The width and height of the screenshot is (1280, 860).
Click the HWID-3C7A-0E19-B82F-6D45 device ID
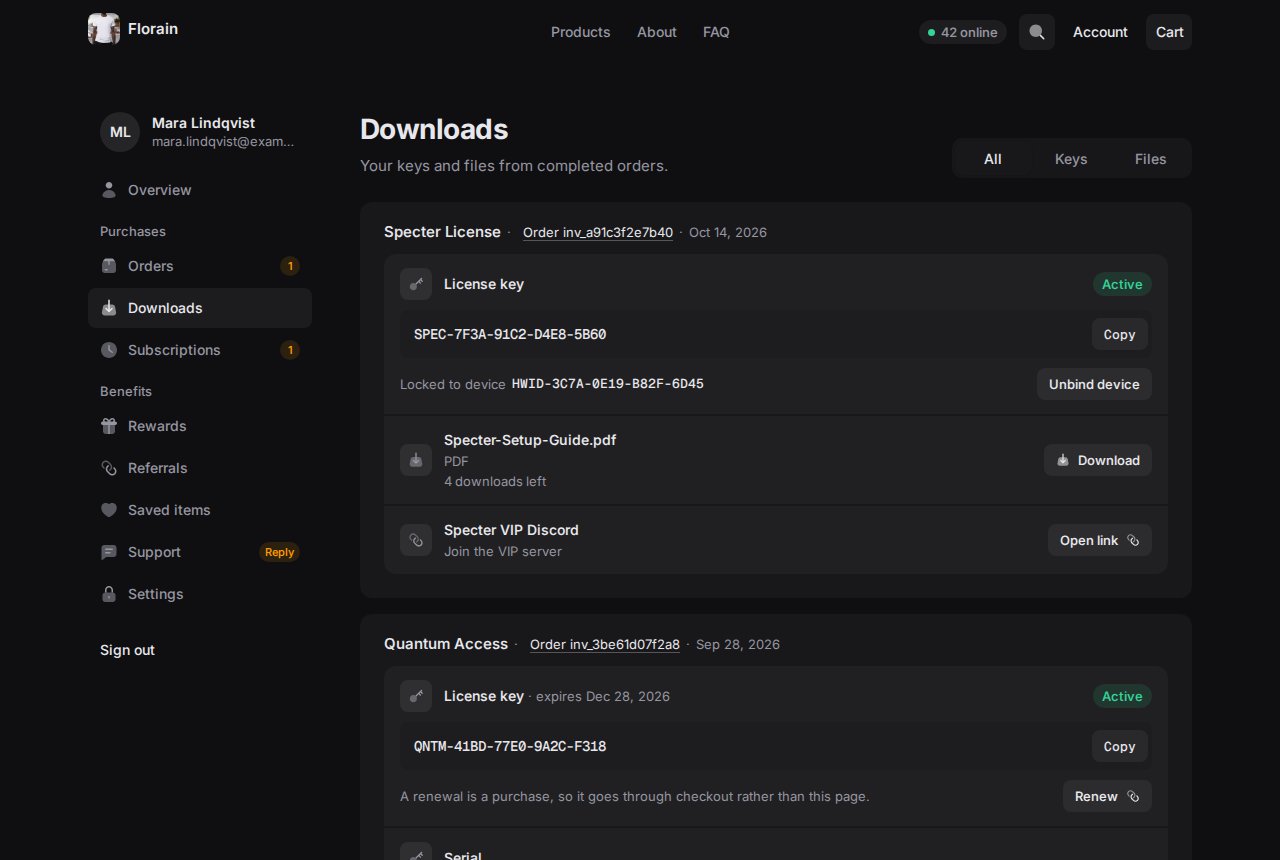pyautogui.click(x=608, y=384)
